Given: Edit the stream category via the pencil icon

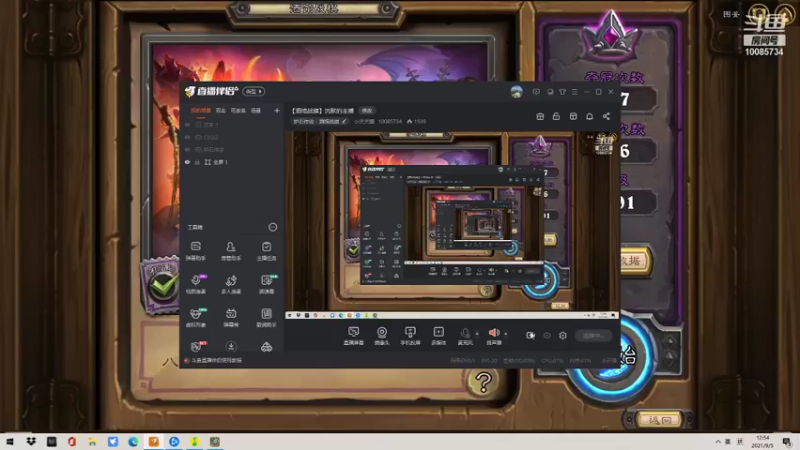Looking at the screenshot, I should (344, 121).
